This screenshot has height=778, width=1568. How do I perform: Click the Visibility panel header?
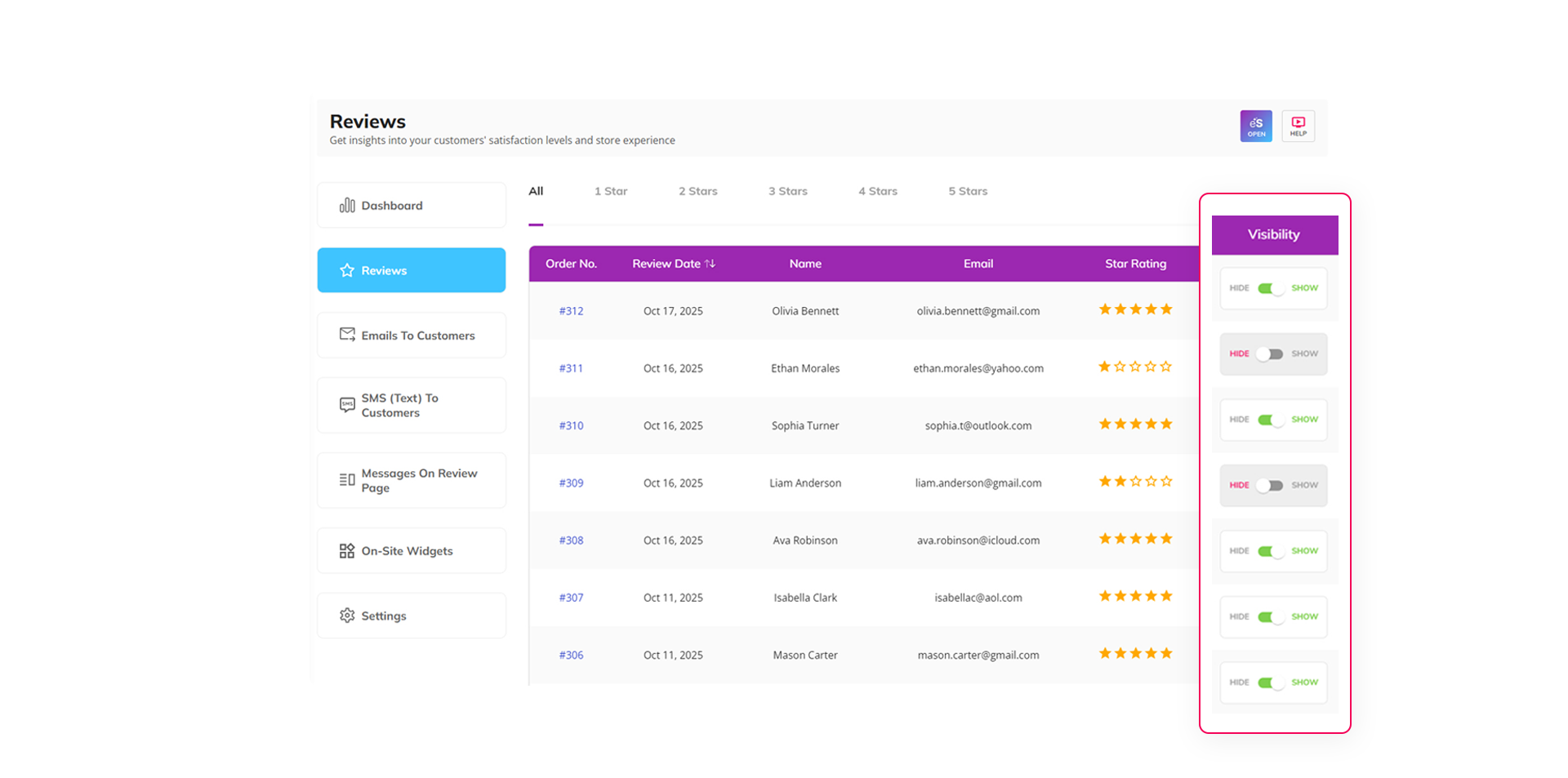[1273, 234]
